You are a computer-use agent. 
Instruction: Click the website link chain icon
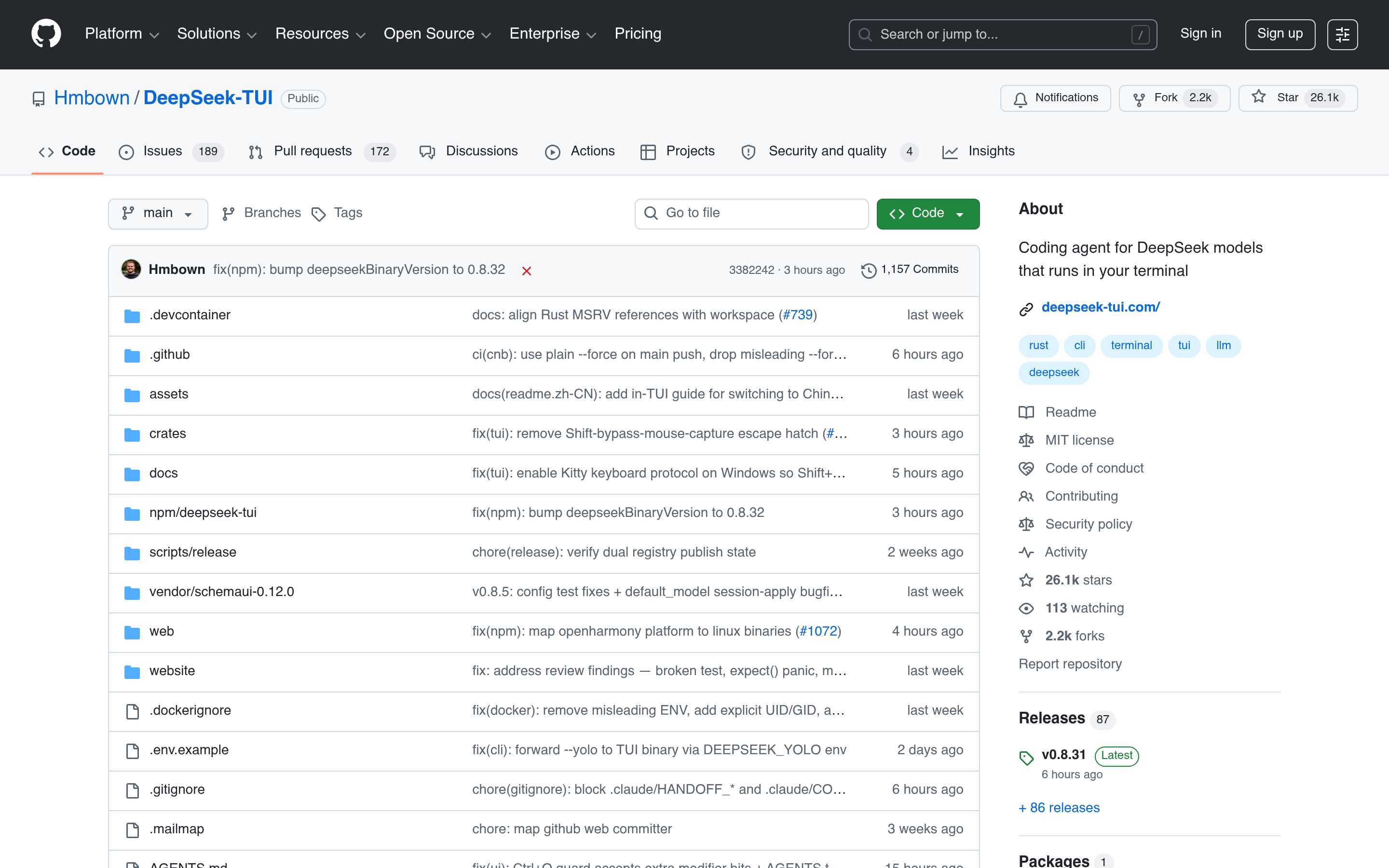[1026, 309]
